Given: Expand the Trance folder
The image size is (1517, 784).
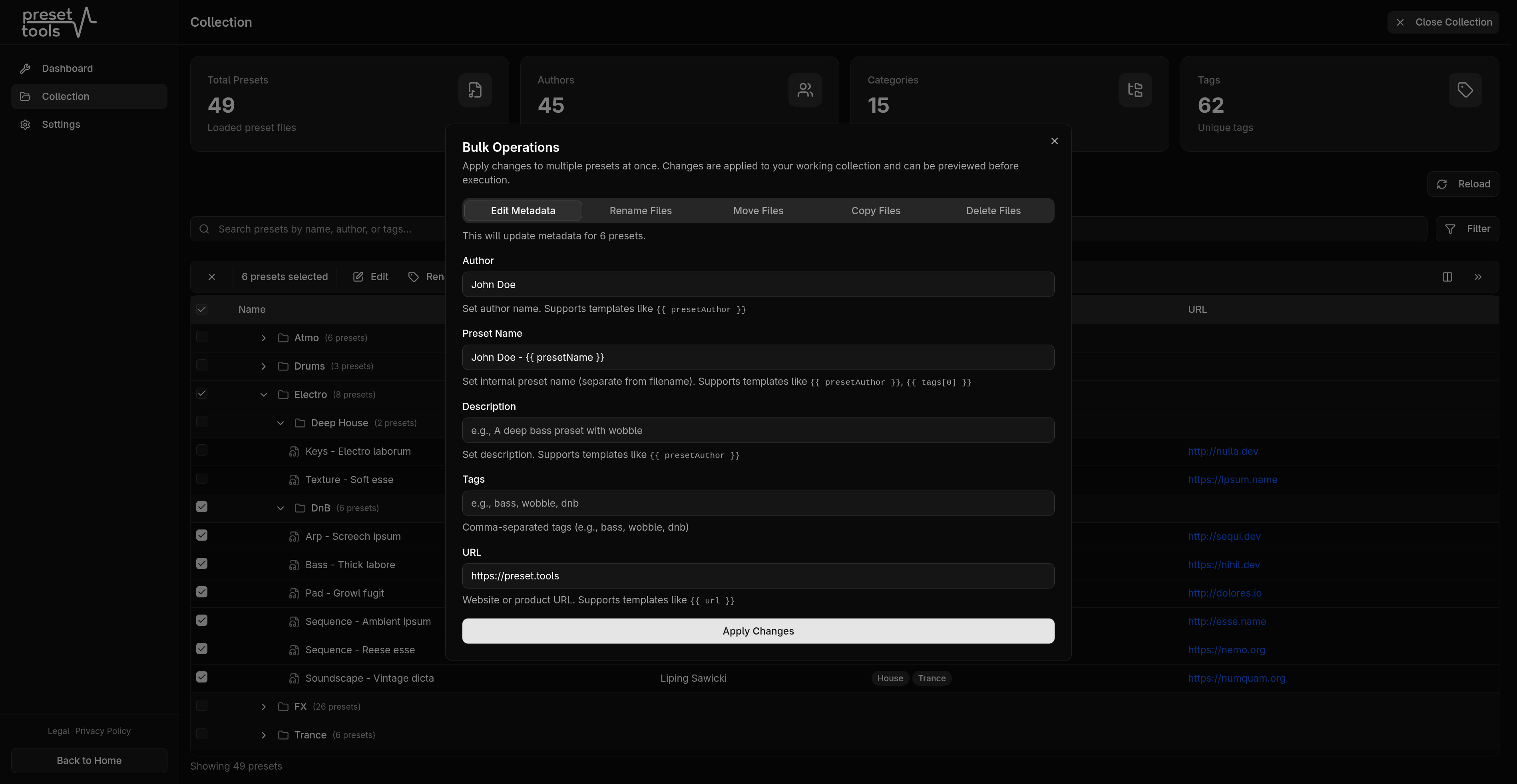Looking at the screenshot, I should (x=263, y=734).
